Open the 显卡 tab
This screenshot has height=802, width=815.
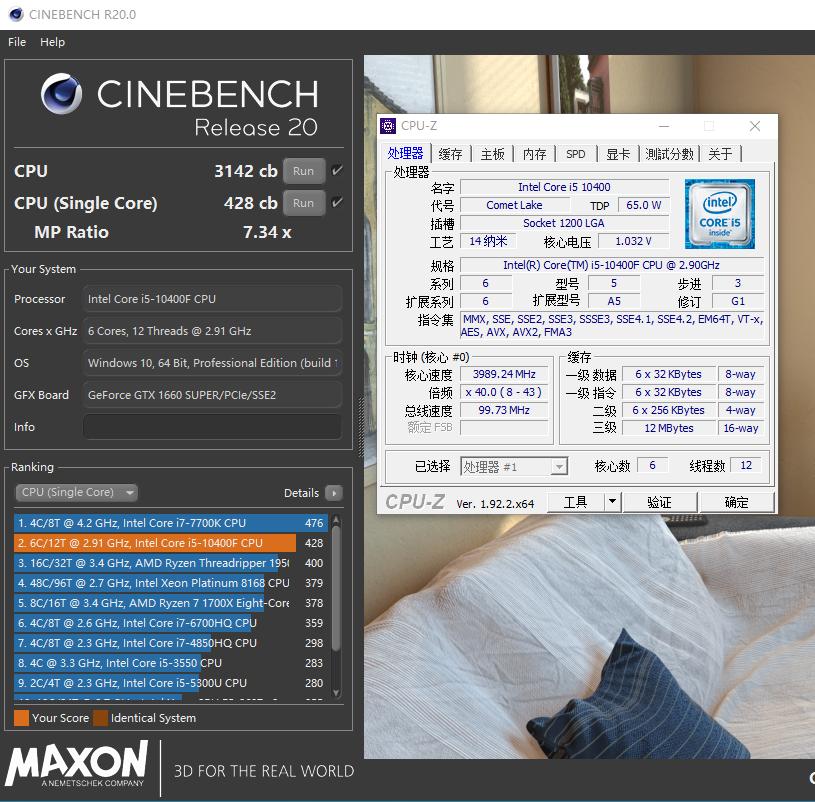pyautogui.click(x=618, y=154)
